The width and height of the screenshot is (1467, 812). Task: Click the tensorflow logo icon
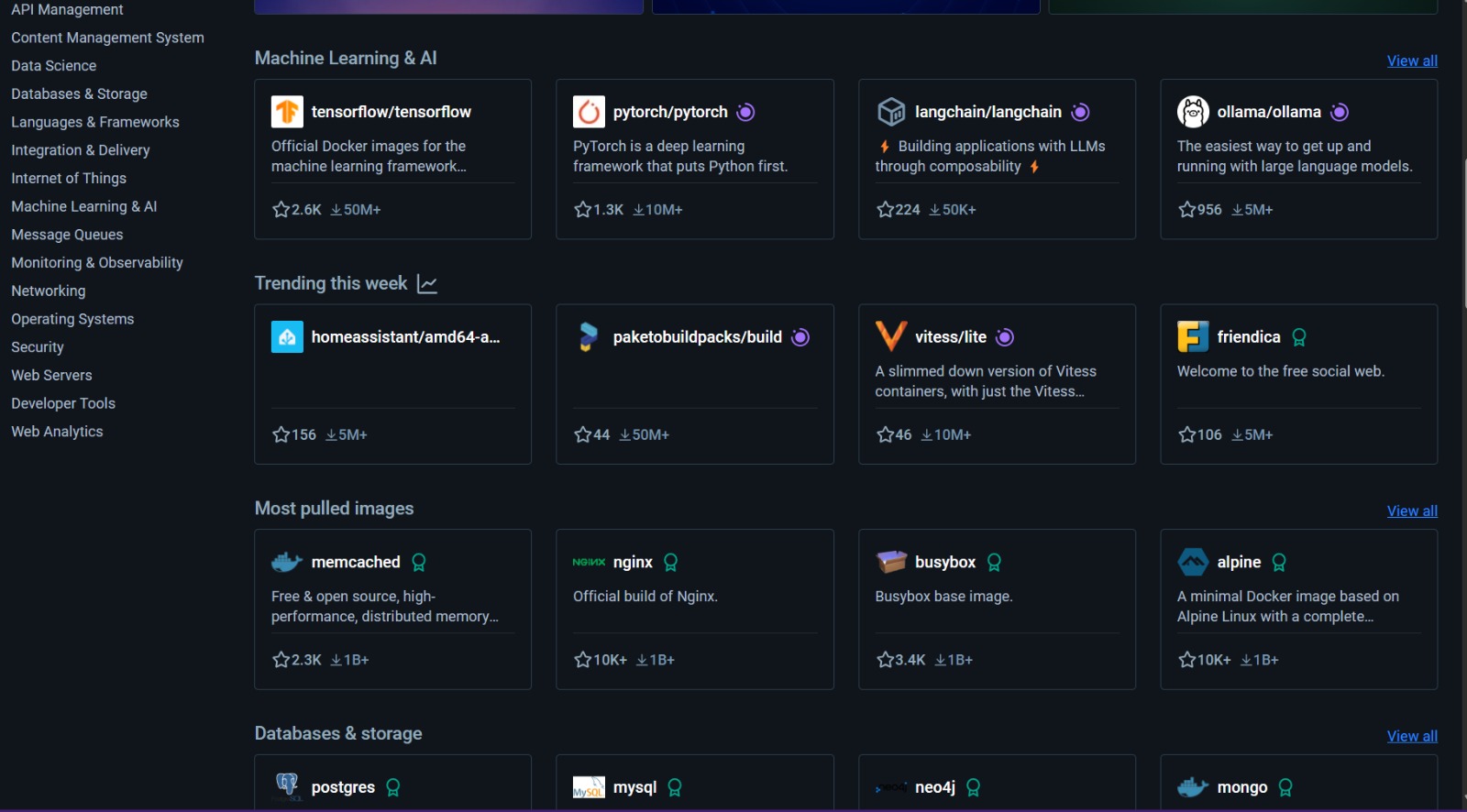(287, 112)
